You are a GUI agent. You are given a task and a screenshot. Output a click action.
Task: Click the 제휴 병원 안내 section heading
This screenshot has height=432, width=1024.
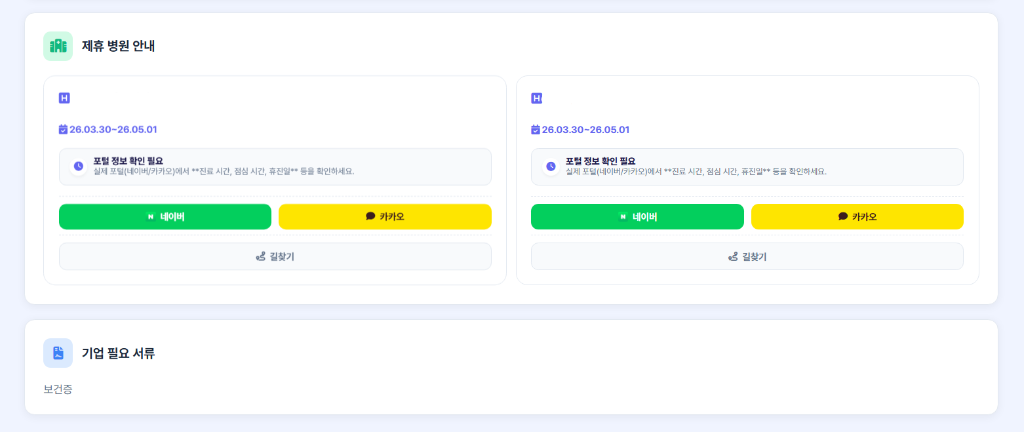[118, 46]
